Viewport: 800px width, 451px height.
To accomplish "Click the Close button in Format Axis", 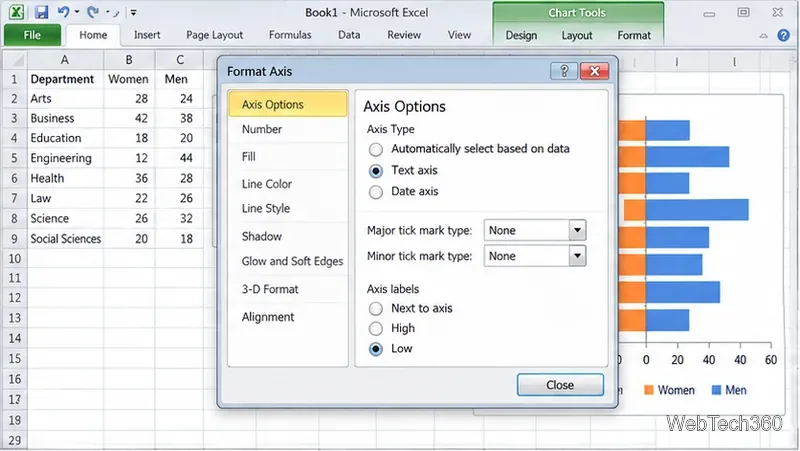I will tap(560, 385).
